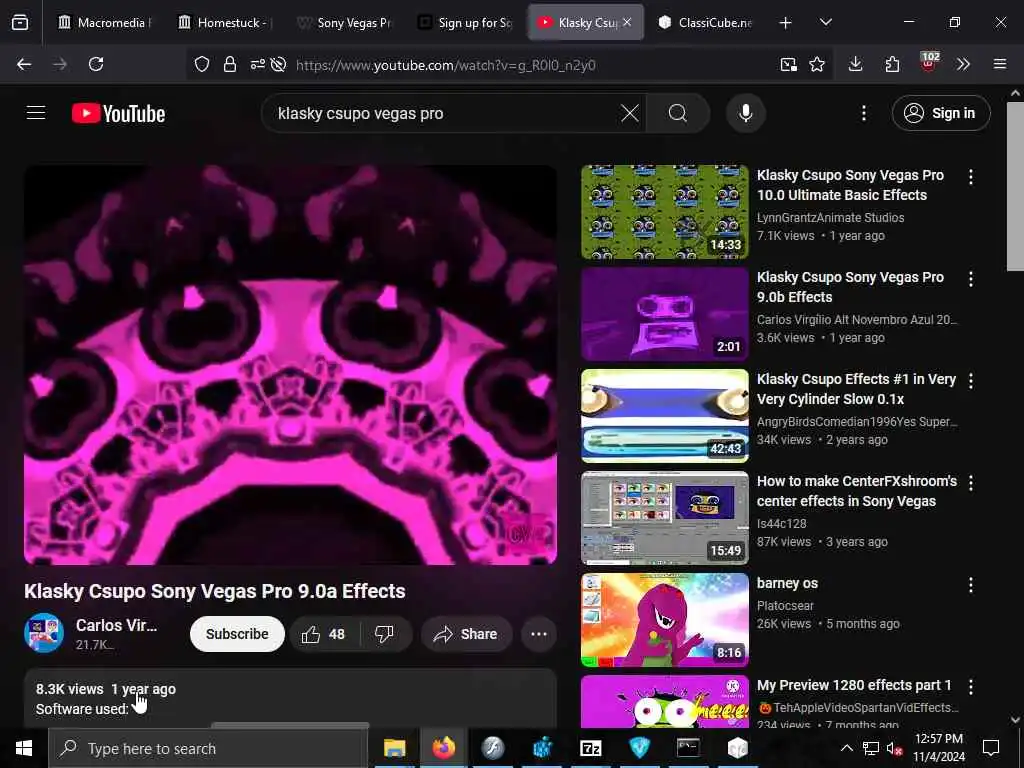Open YouTube settings three-dot menu
Image resolution: width=1024 pixels, height=768 pixels.
tap(863, 113)
